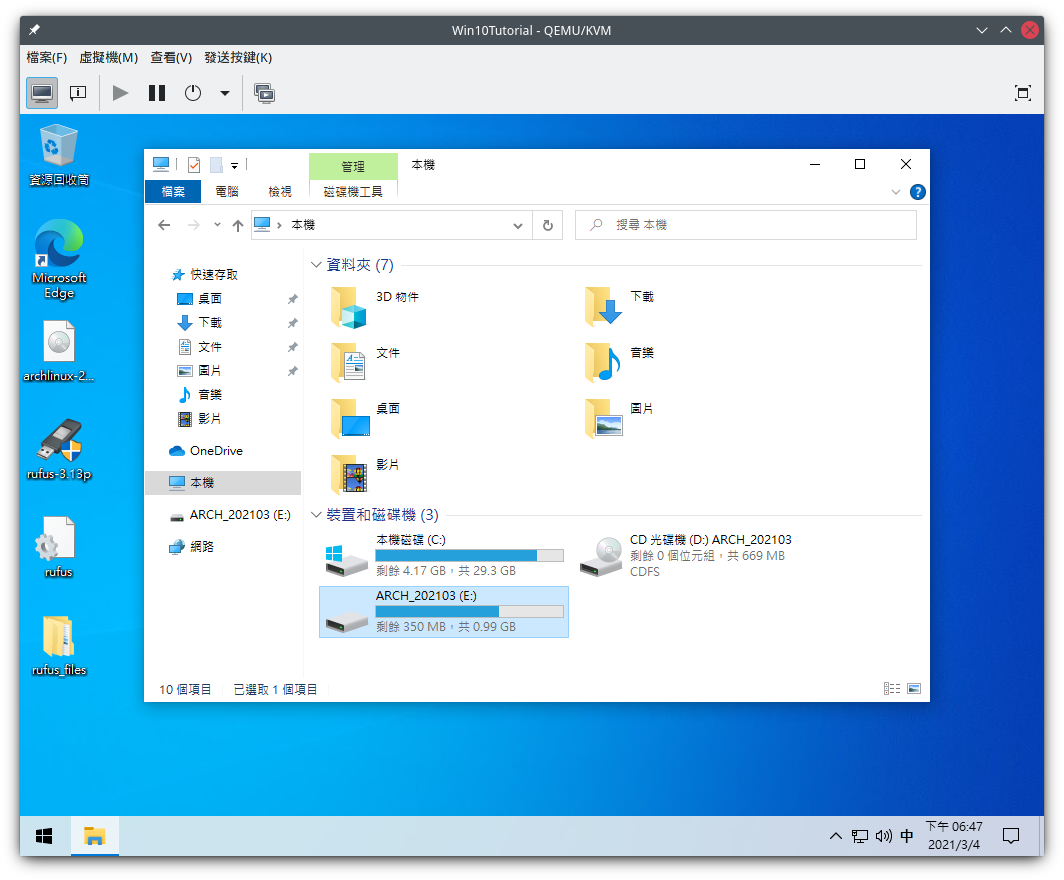This screenshot has width=1064, height=880.
Task: Refresh the 本機 view
Action: point(548,225)
